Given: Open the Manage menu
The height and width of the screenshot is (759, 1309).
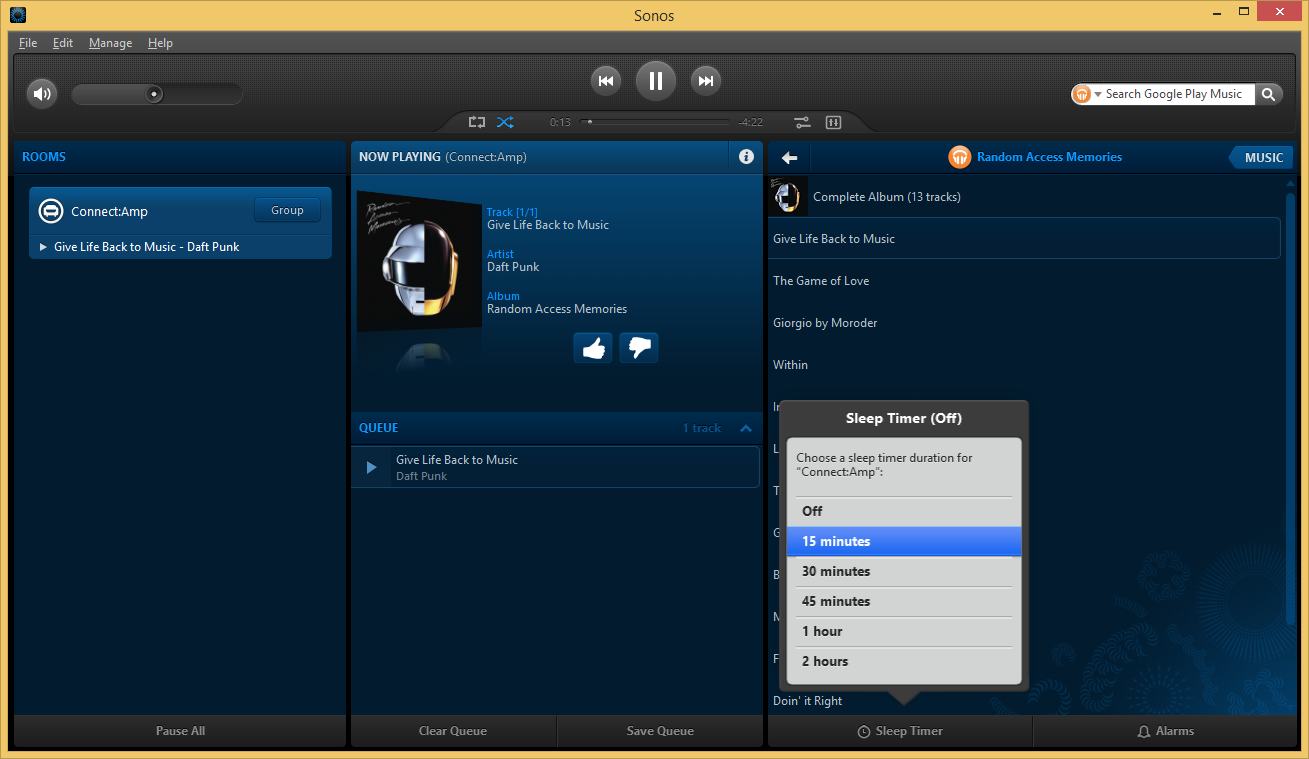Looking at the screenshot, I should [110, 43].
